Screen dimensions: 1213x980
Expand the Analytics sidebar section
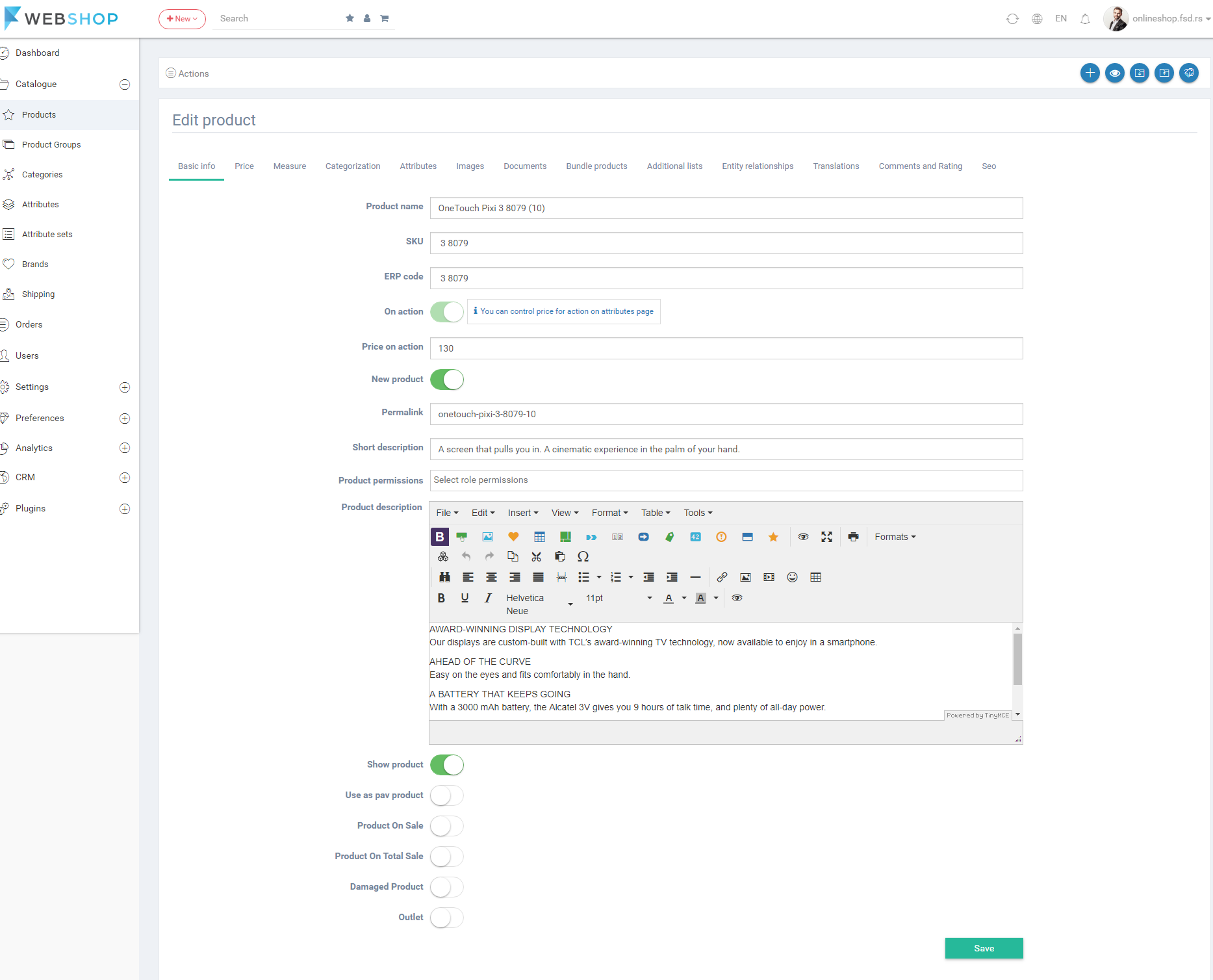(125, 448)
